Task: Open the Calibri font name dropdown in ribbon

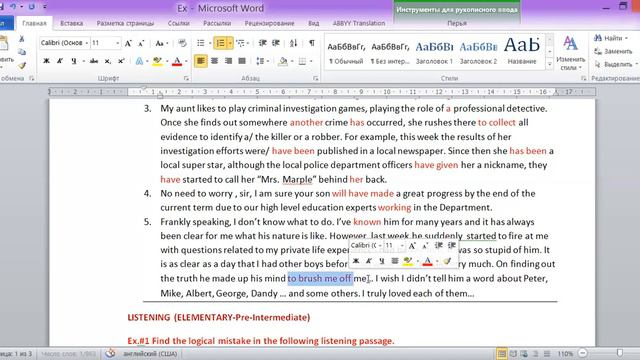Action: click(x=87, y=43)
